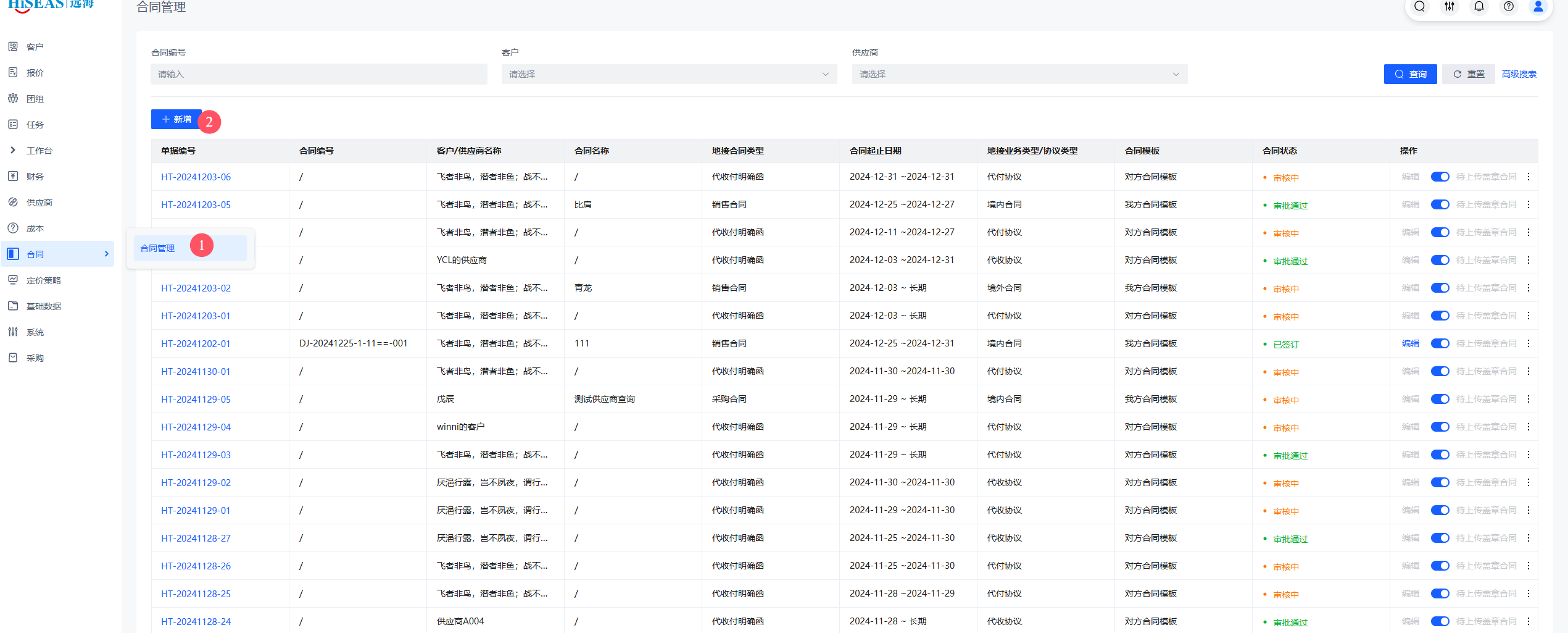Image resolution: width=1568 pixels, height=633 pixels.
Task: Click the contract number DJ-20241225-1-11==-001
Action: (x=353, y=343)
